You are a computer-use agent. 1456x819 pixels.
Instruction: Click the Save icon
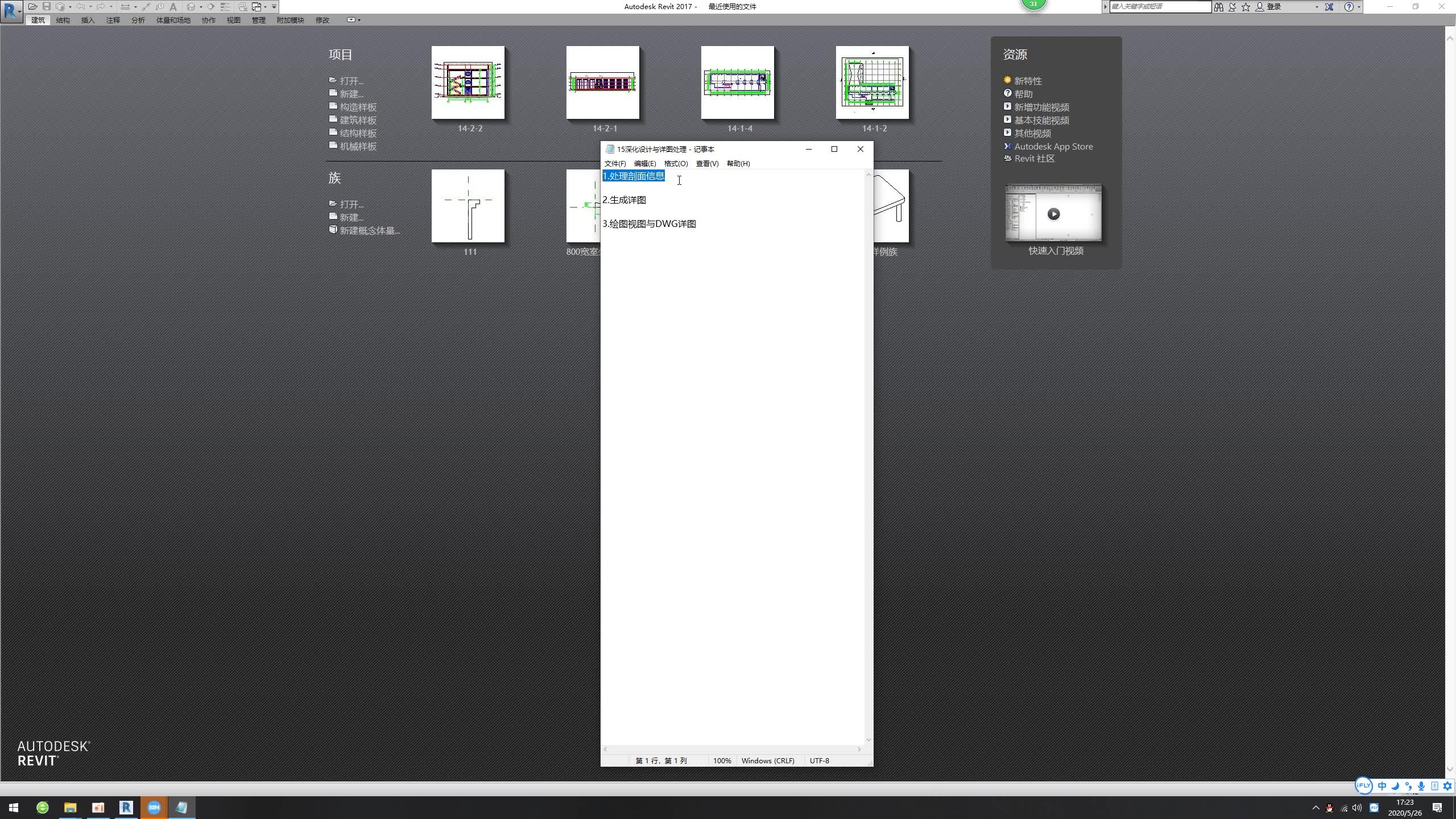[47, 7]
